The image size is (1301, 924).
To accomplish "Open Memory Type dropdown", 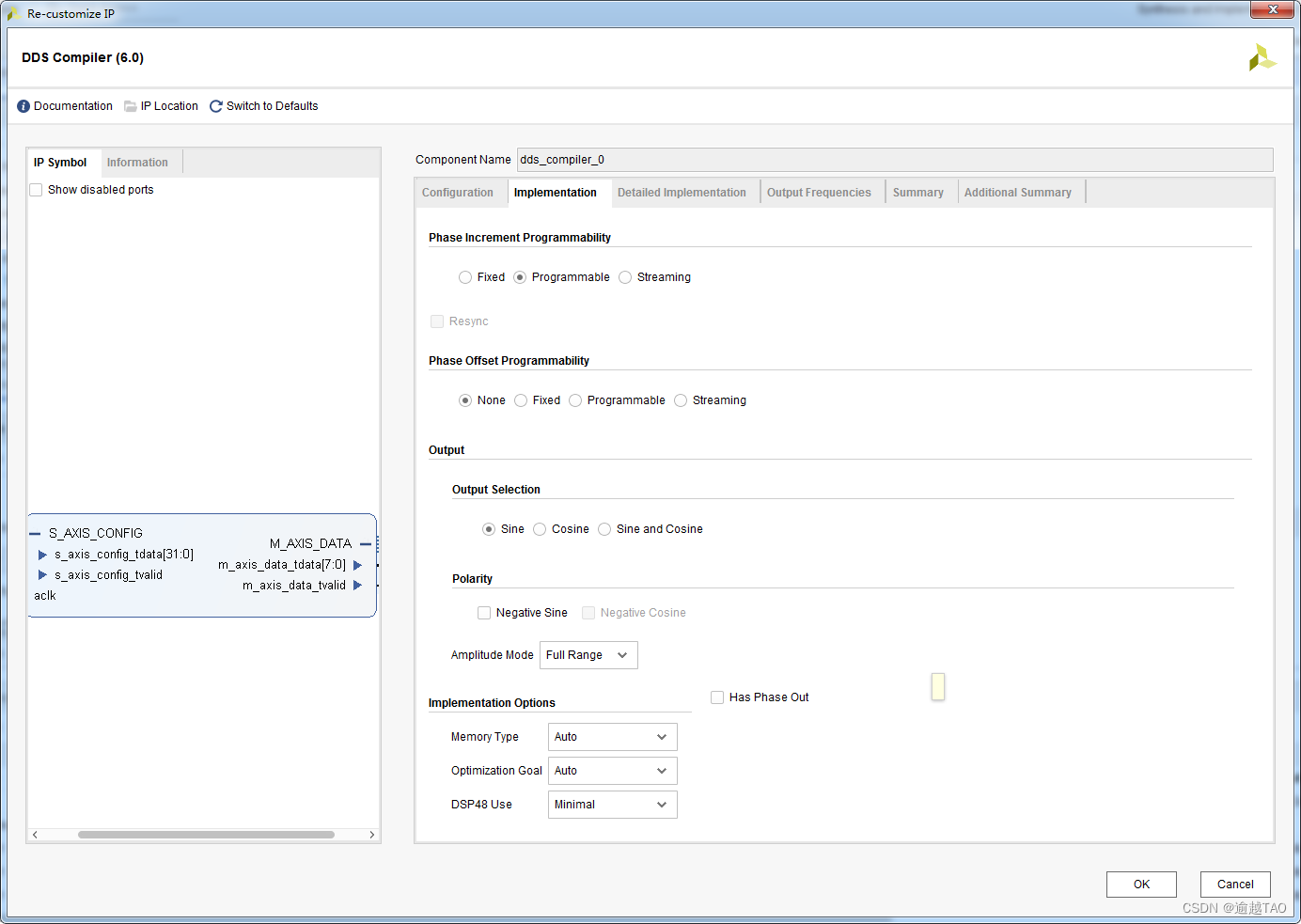I will [613, 737].
